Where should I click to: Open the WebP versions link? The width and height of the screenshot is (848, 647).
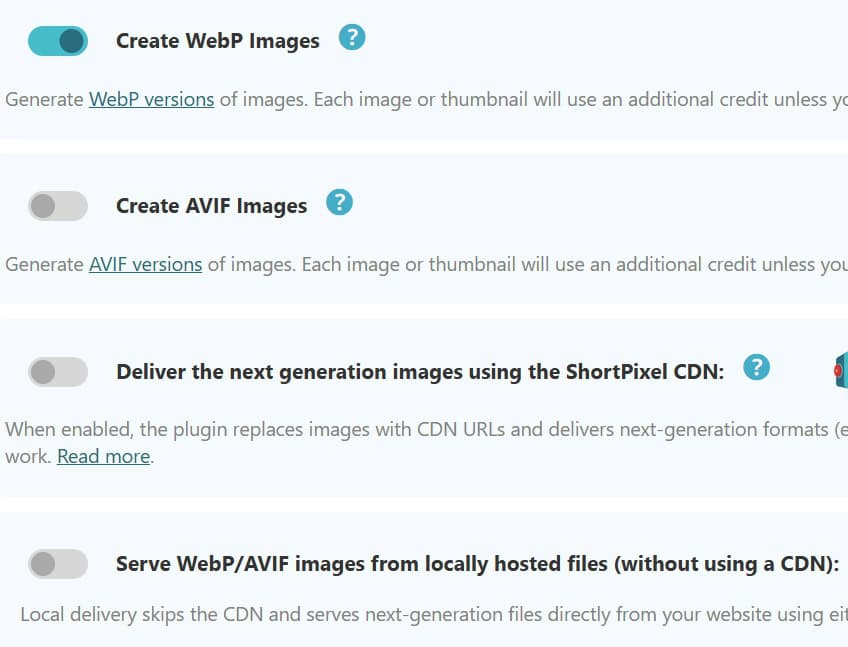point(151,100)
